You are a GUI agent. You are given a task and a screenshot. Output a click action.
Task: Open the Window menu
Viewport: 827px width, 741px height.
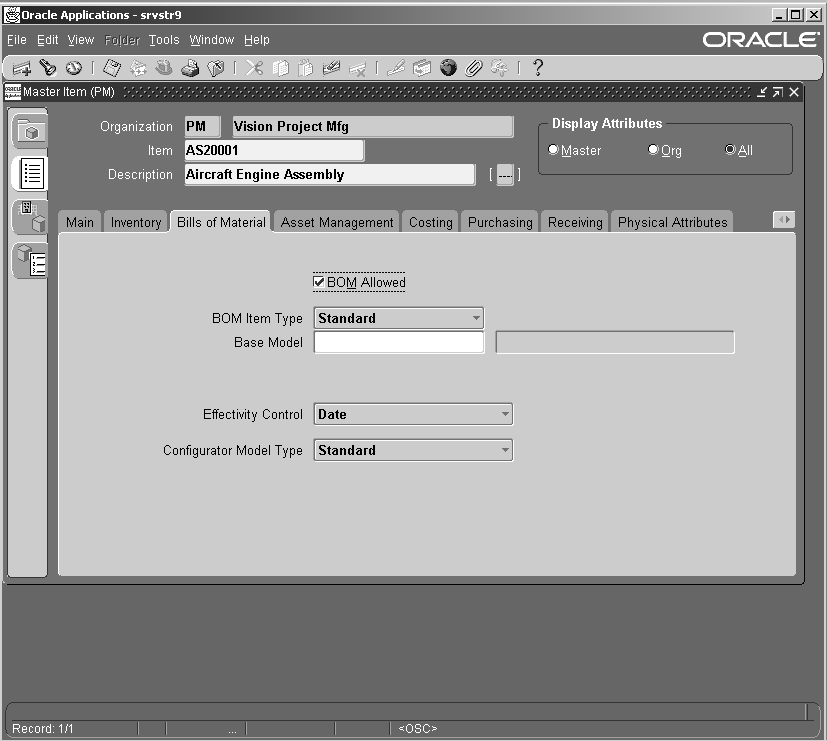[x=211, y=40]
